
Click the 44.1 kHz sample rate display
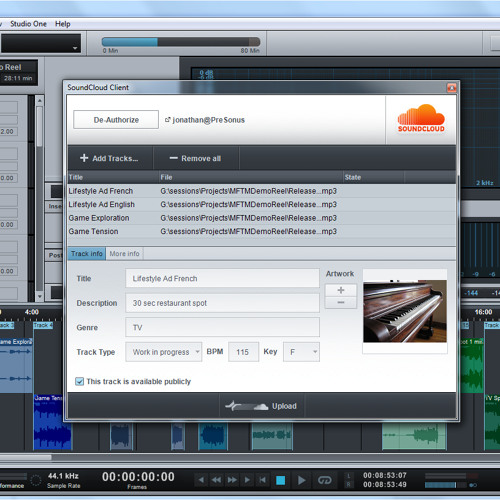(x=63, y=476)
